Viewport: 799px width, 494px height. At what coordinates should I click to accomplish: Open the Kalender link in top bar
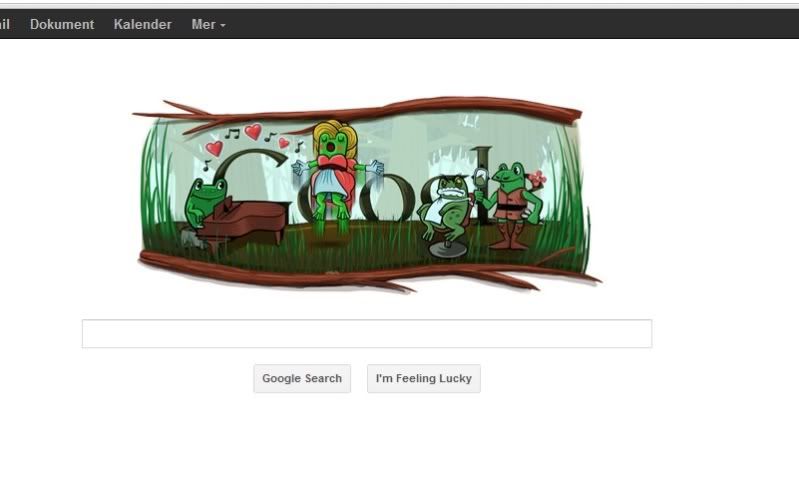coord(142,24)
